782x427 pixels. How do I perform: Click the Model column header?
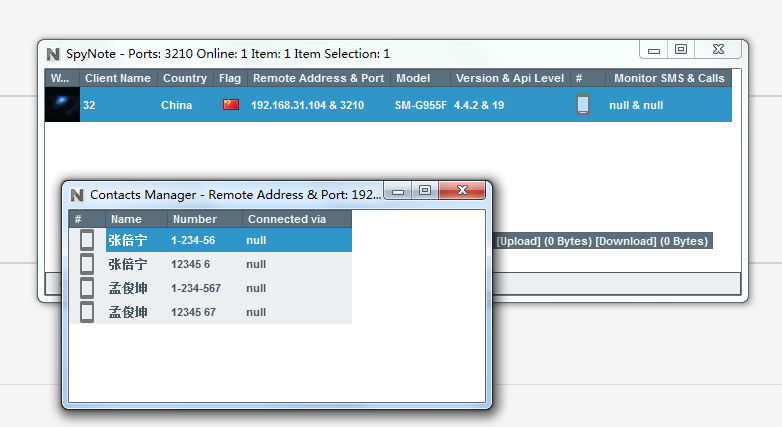(x=421, y=78)
